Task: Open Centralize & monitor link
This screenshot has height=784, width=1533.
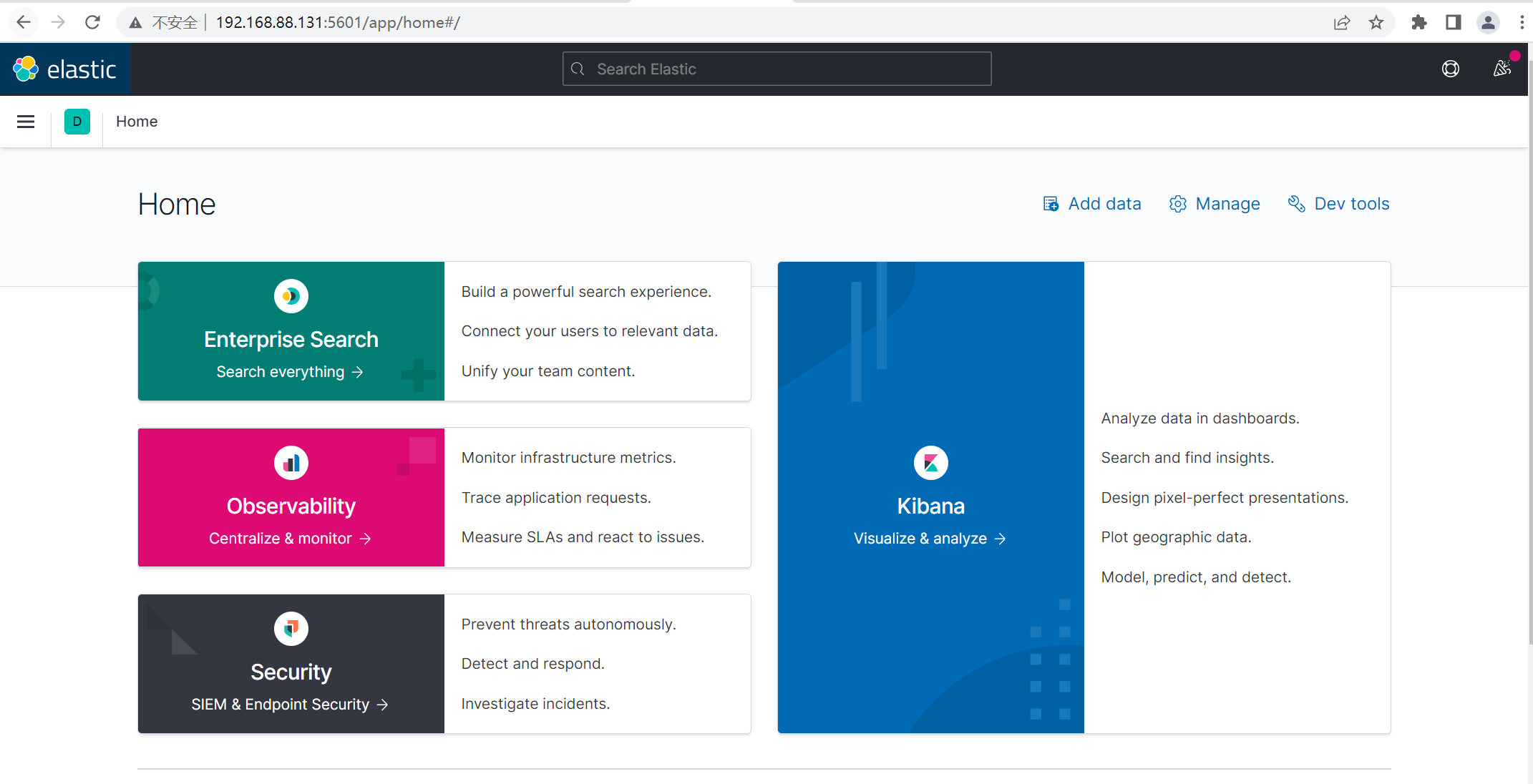Action: click(290, 539)
